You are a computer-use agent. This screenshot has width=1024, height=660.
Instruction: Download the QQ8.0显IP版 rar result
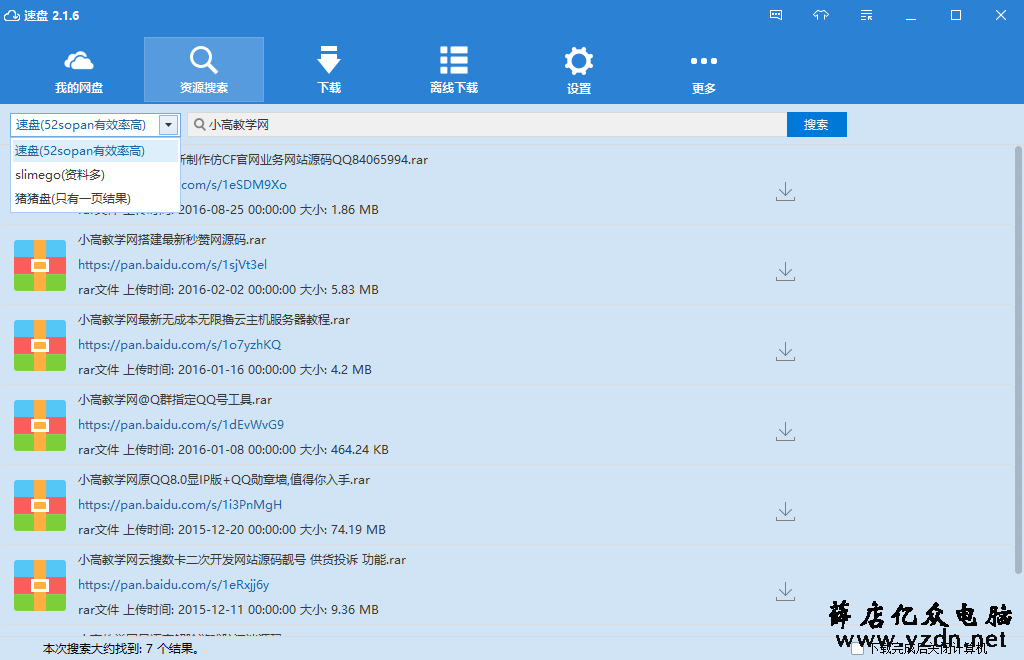coord(785,512)
